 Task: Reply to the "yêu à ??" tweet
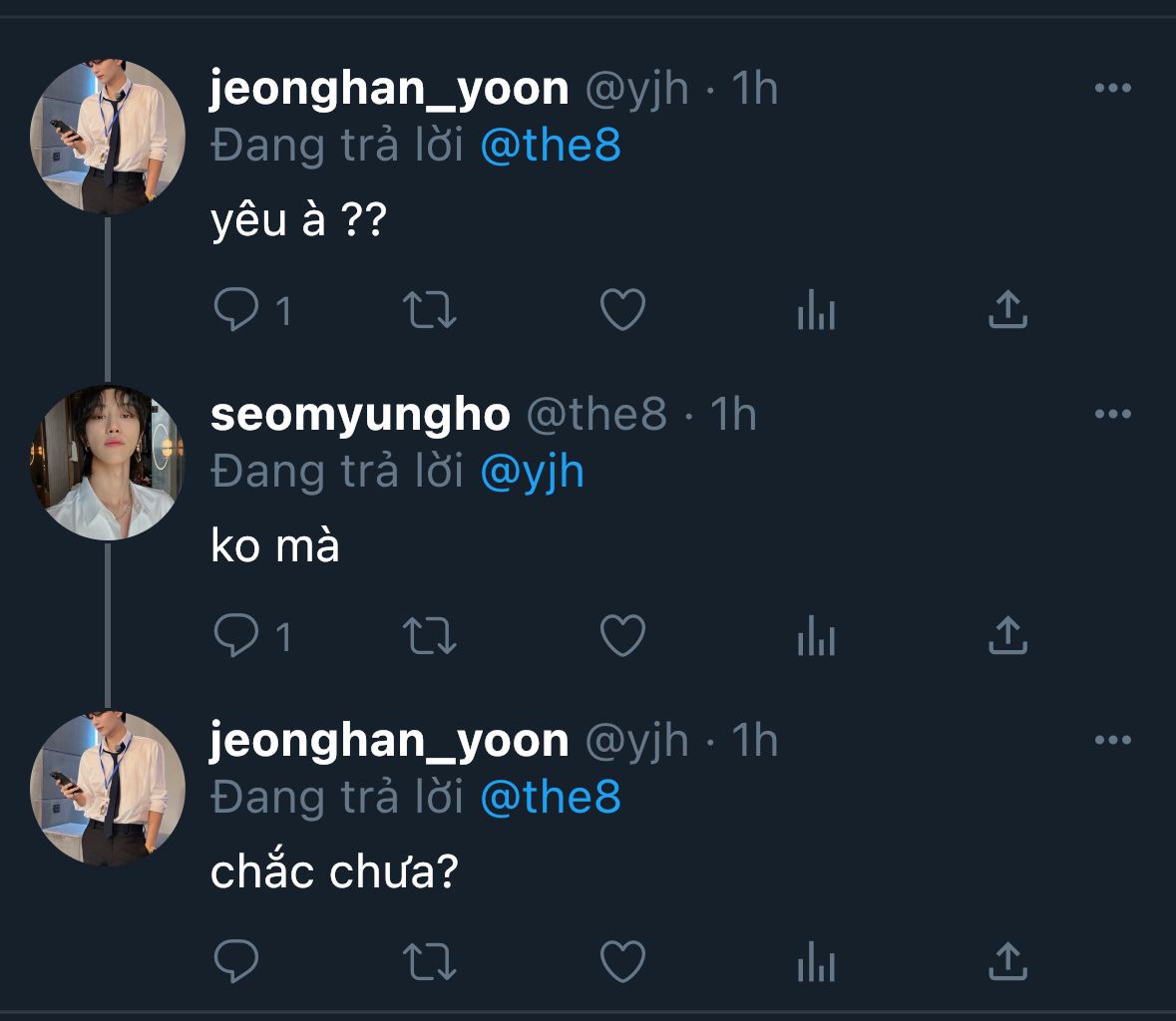point(236,310)
